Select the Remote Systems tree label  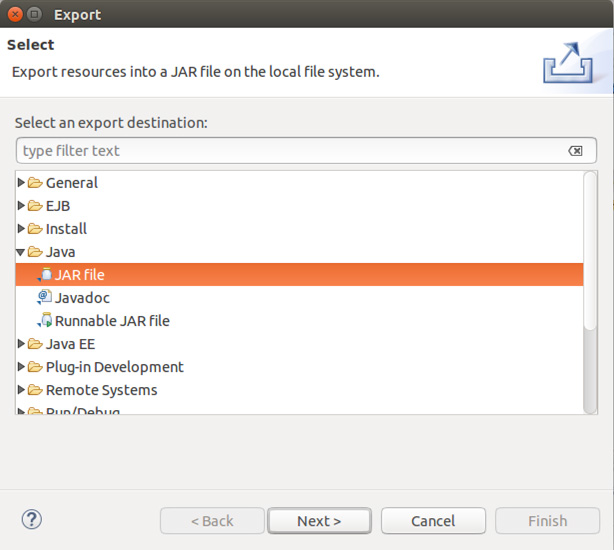(x=101, y=390)
